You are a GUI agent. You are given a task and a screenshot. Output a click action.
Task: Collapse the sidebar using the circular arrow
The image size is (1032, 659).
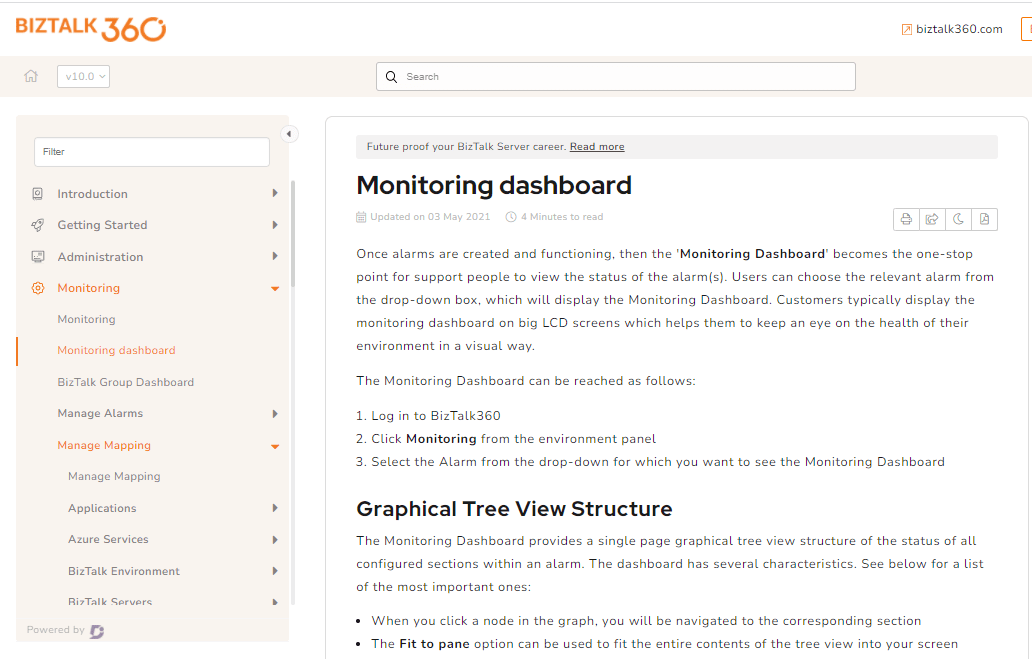point(289,133)
